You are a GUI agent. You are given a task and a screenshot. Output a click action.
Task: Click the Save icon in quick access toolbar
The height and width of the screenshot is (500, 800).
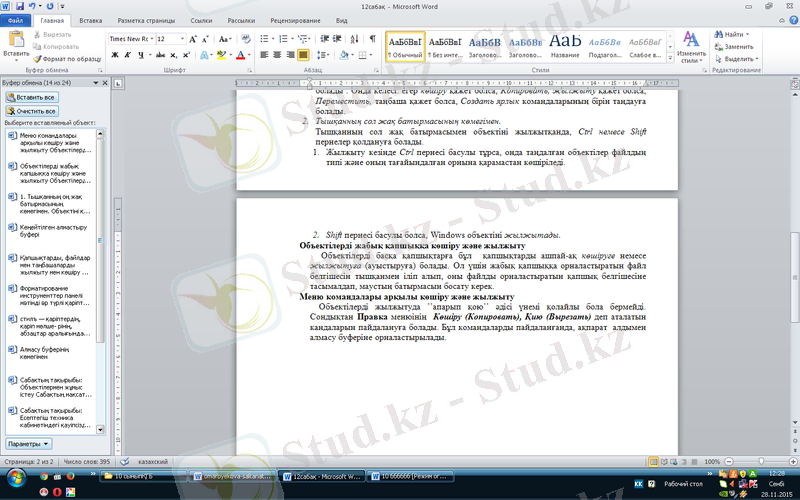(21, 6)
